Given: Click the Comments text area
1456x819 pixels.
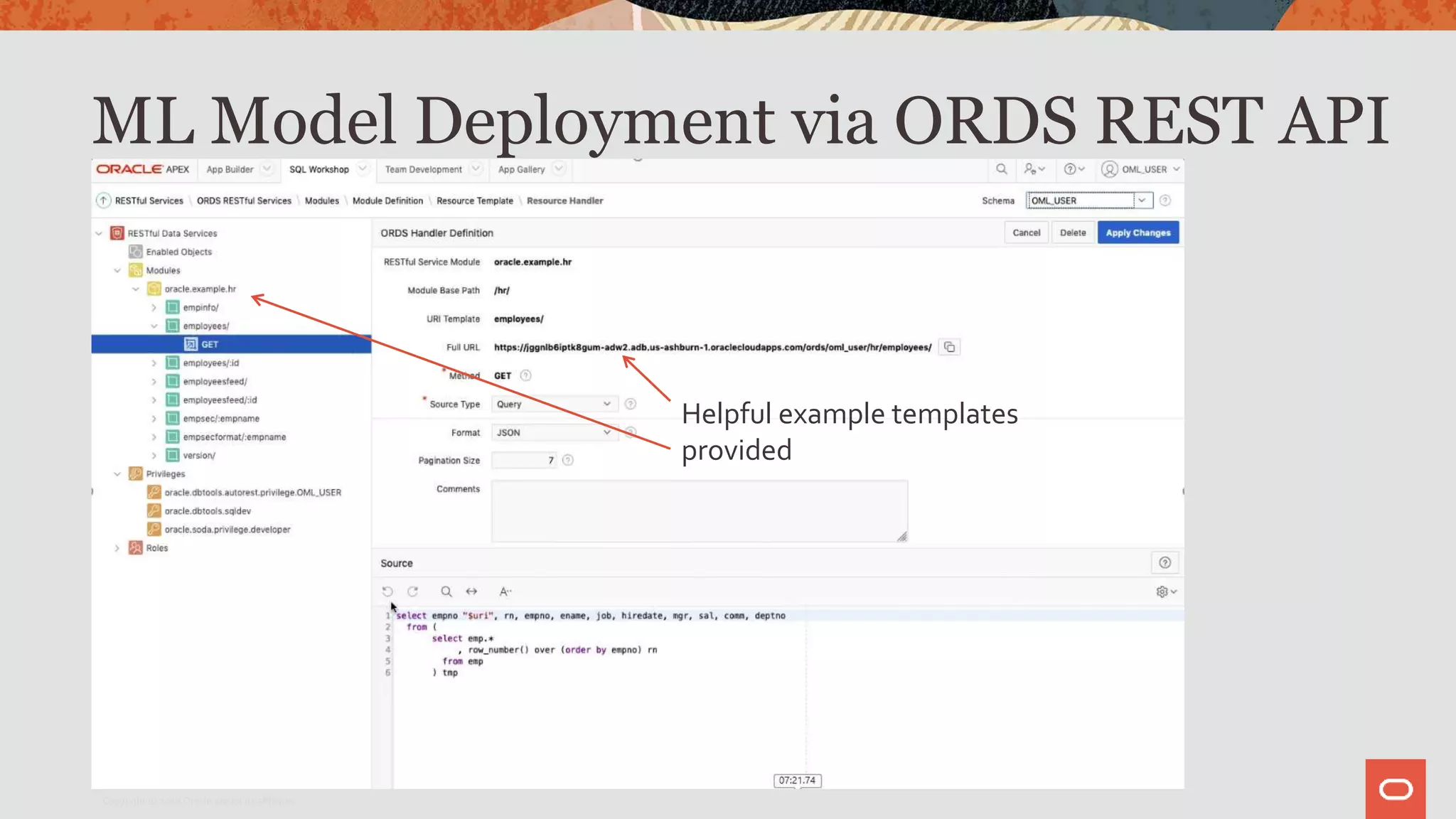Looking at the screenshot, I should [700, 511].
